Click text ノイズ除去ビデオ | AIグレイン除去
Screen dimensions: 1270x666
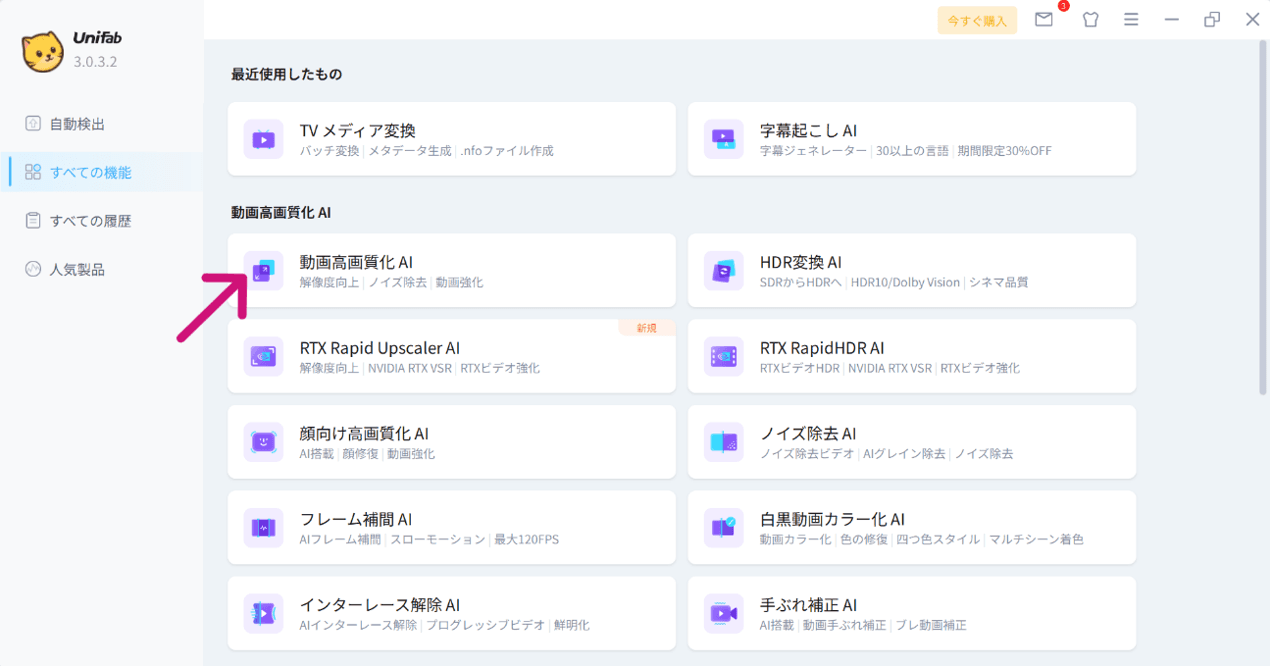(853, 454)
